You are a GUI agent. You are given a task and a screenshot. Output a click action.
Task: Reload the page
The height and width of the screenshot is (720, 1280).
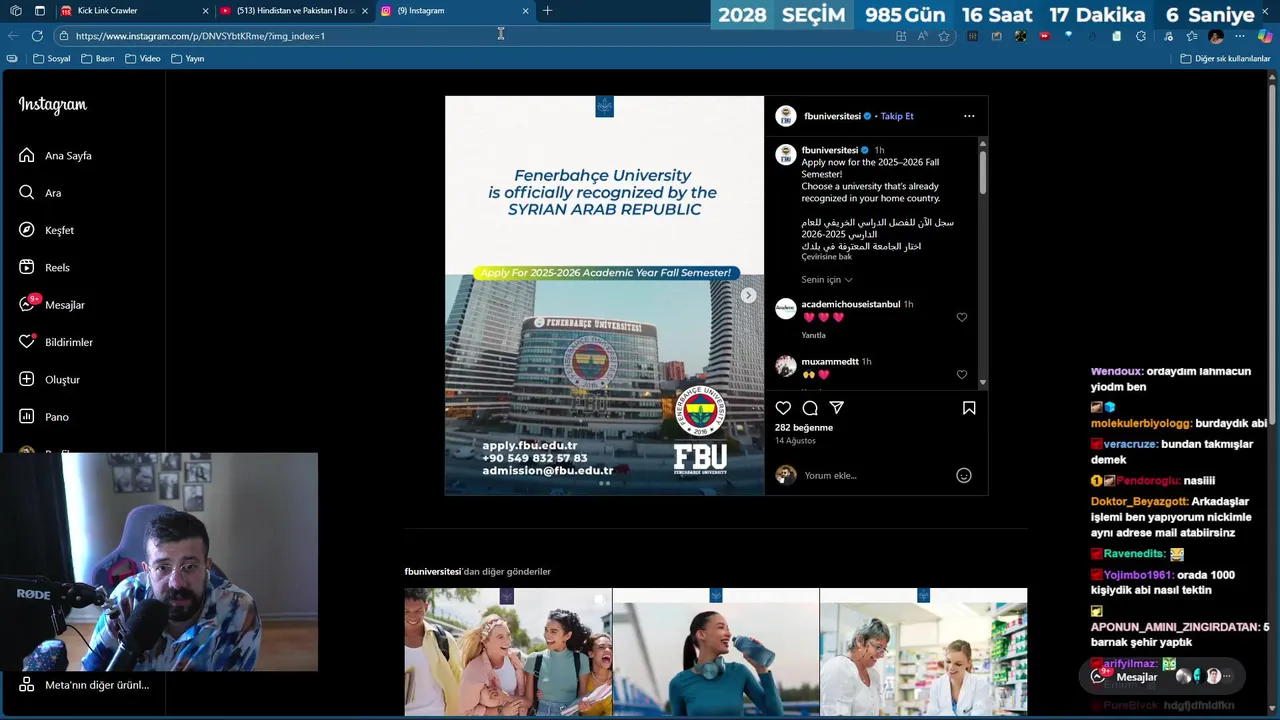tap(37, 36)
